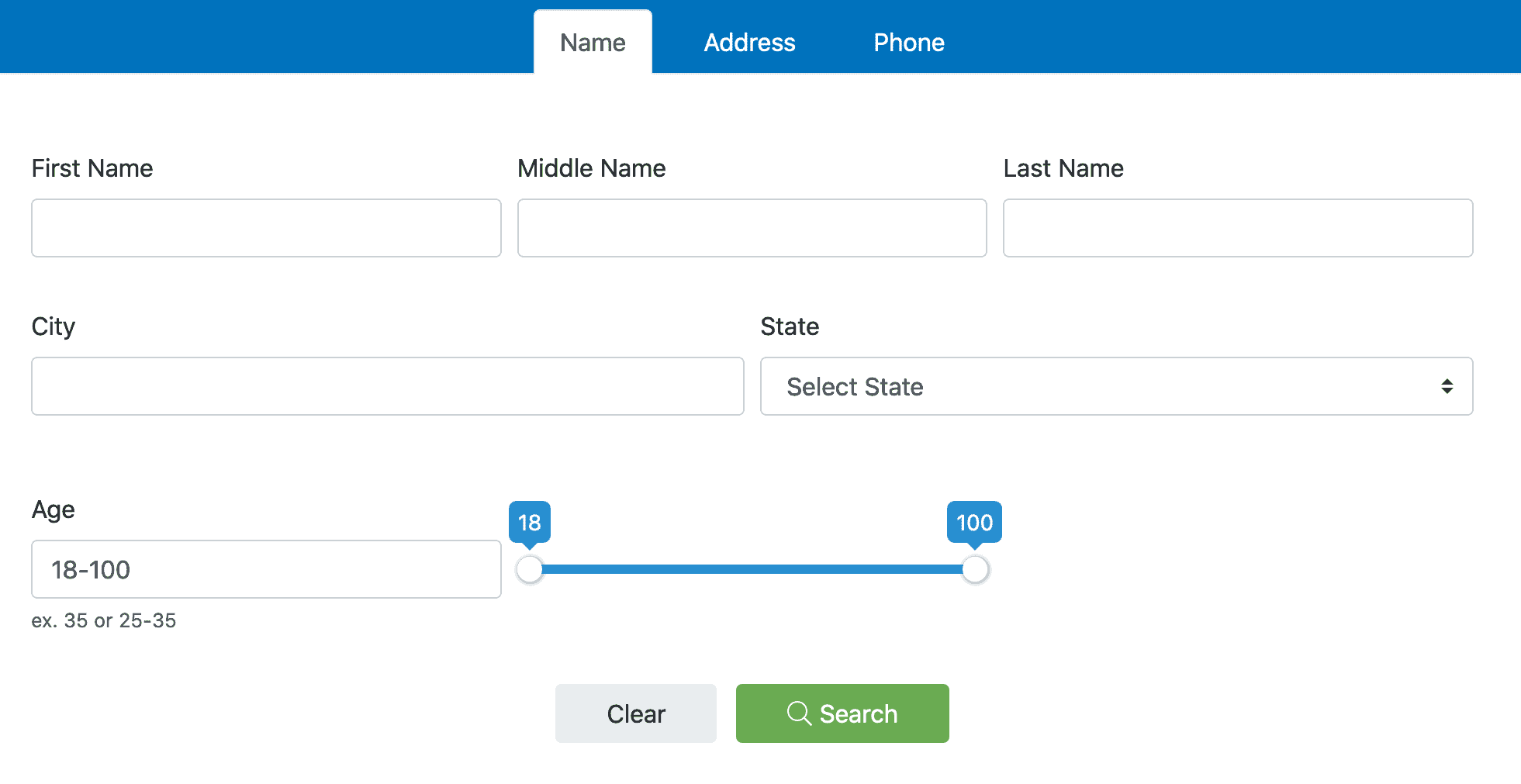Click inside the First Name field
Viewport: 1521px width, 784px height.
pos(265,228)
